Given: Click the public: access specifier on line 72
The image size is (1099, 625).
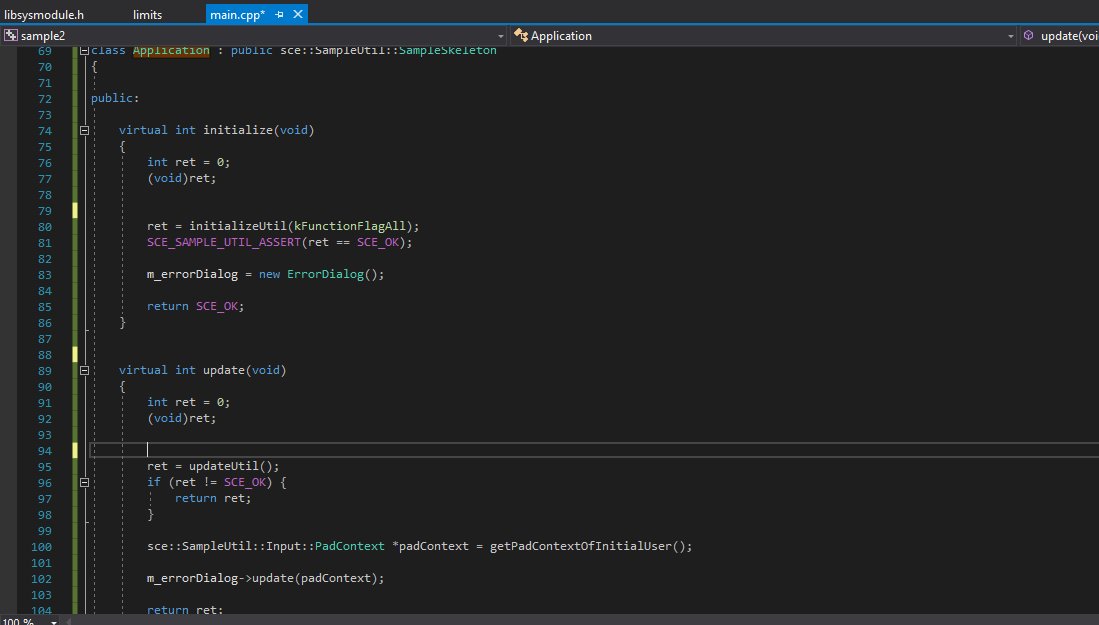Looking at the screenshot, I should pos(115,98).
